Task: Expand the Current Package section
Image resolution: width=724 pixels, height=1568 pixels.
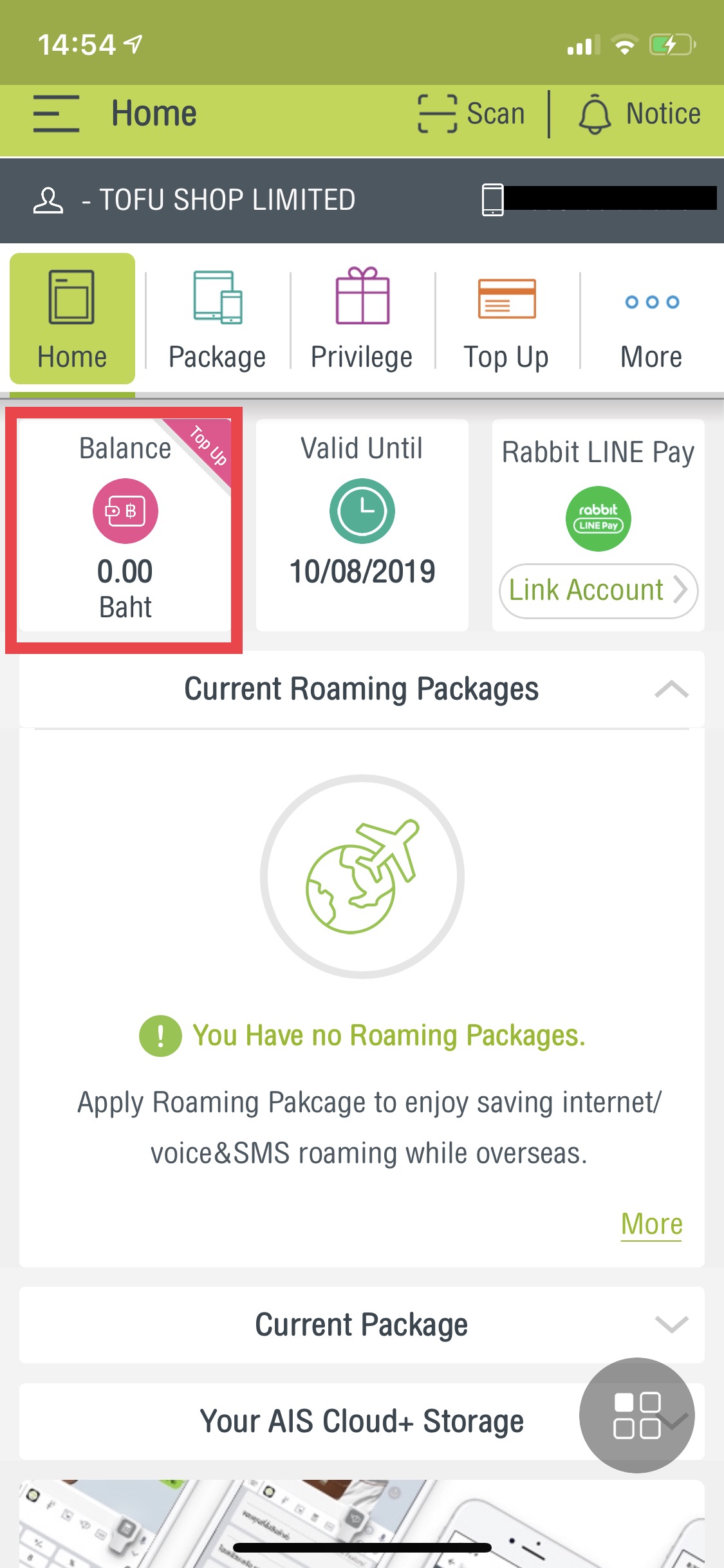Action: [x=671, y=1324]
